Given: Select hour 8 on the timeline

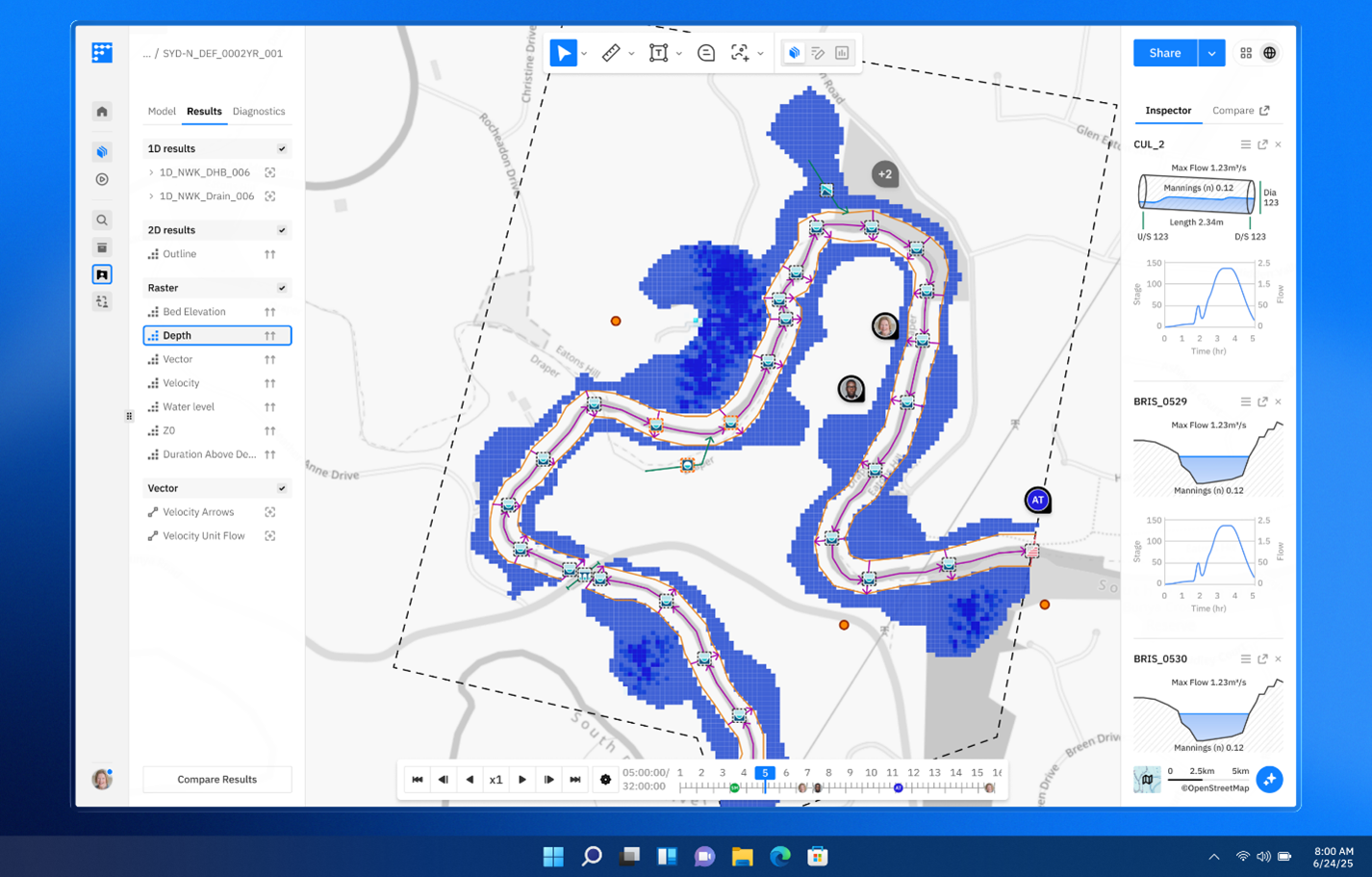Looking at the screenshot, I should point(828,772).
